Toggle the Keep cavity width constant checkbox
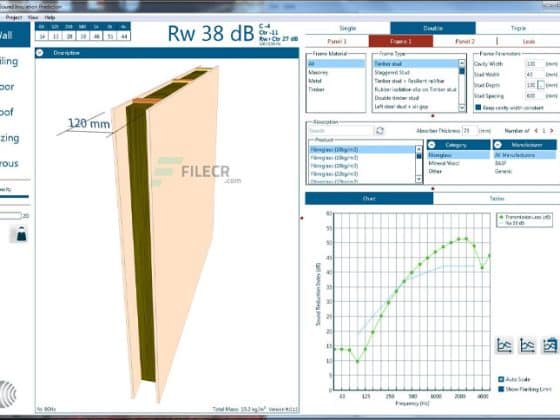 [479, 107]
